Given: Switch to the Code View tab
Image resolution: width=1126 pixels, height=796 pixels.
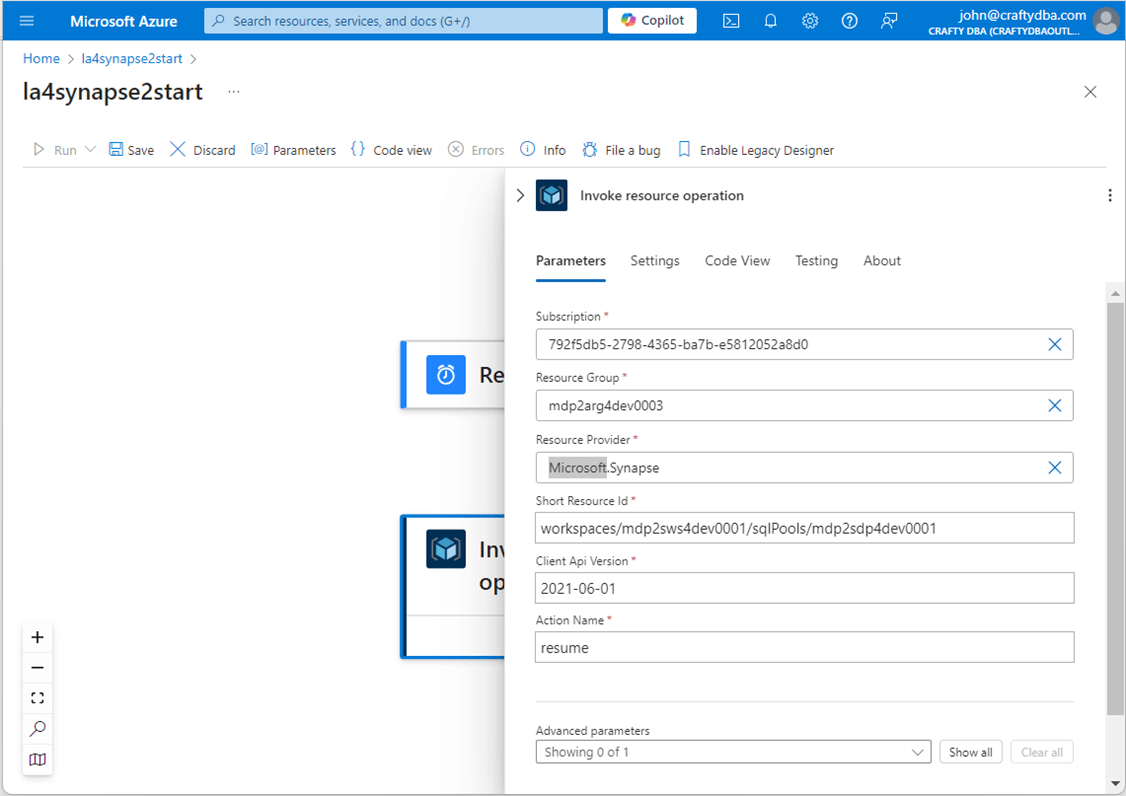Looking at the screenshot, I should click(x=737, y=261).
